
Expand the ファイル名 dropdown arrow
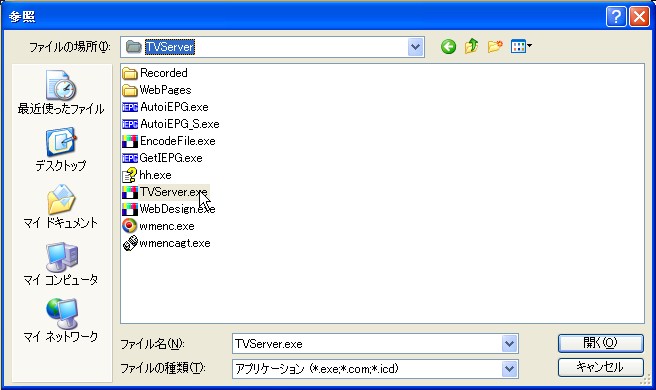click(x=509, y=344)
